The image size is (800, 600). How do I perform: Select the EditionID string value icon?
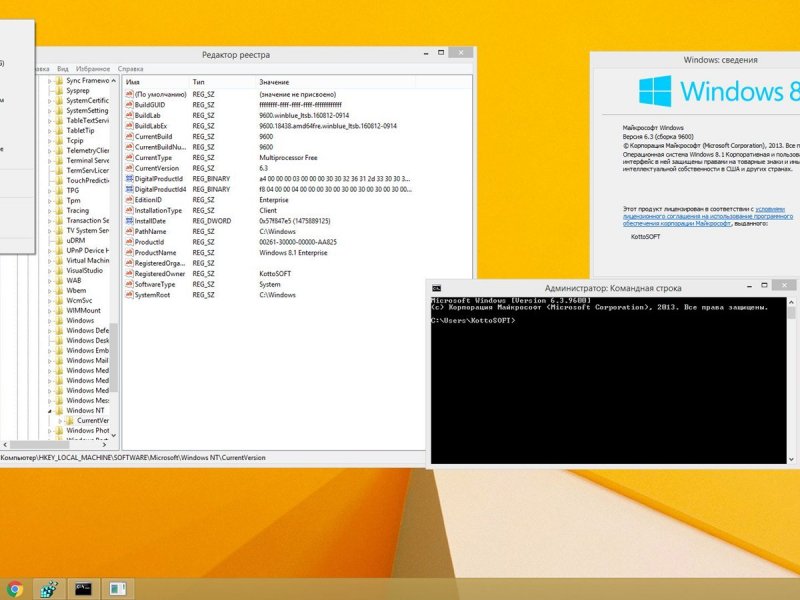[129, 200]
